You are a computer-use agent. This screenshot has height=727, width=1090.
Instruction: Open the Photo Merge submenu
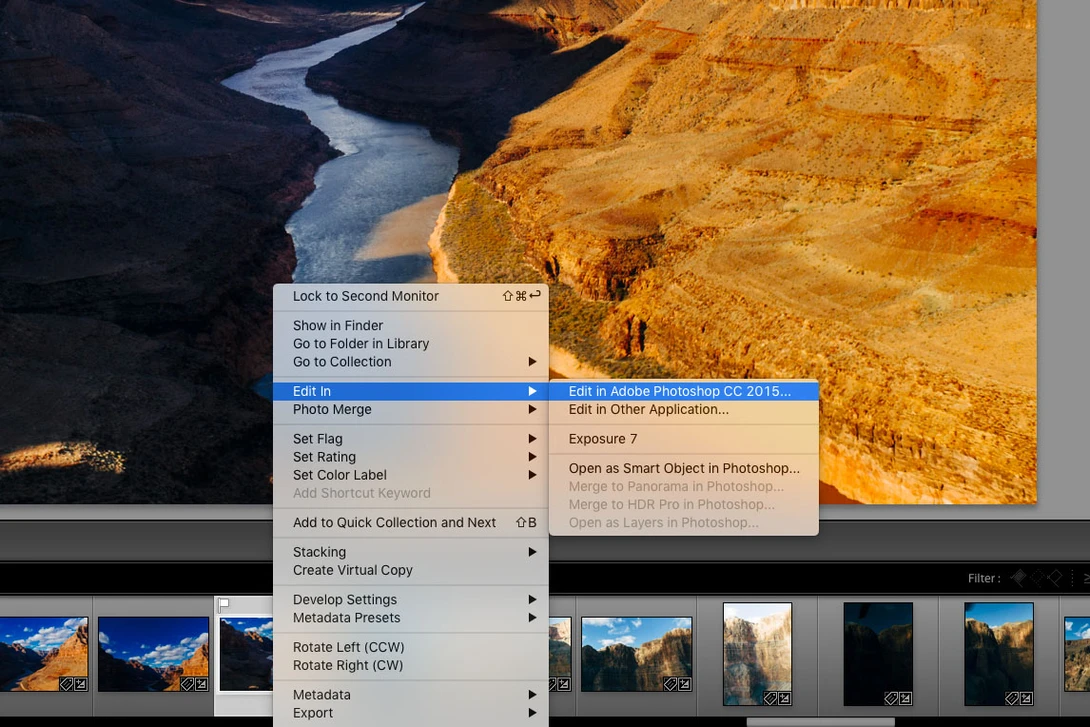[411, 409]
